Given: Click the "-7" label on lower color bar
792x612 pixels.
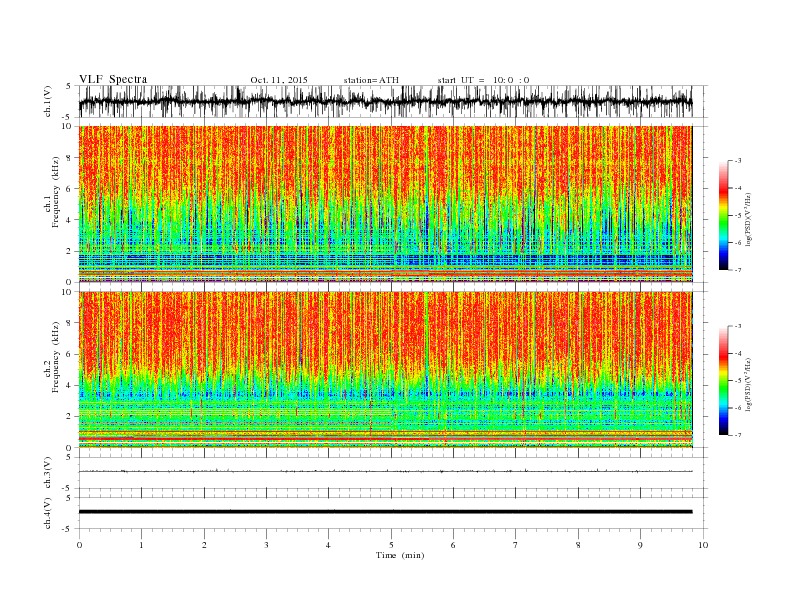Looking at the screenshot, I should coord(737,435).
